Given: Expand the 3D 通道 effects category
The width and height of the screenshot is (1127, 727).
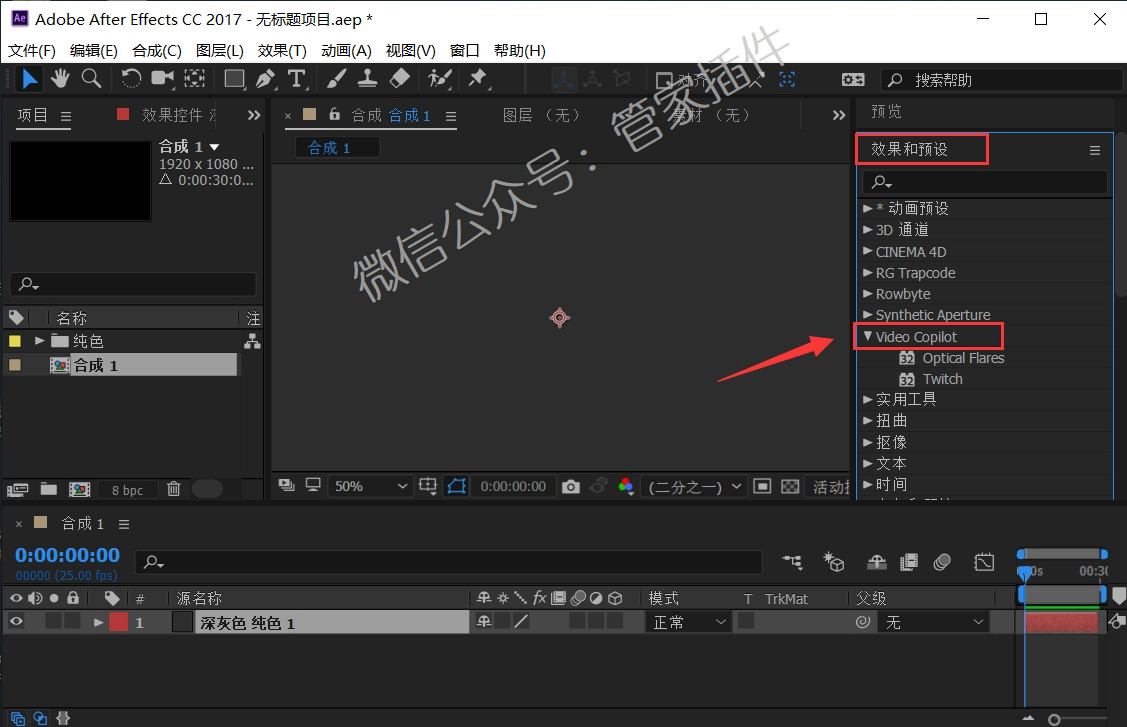Looking at the screenshot, I should click(x=868, y=229).
